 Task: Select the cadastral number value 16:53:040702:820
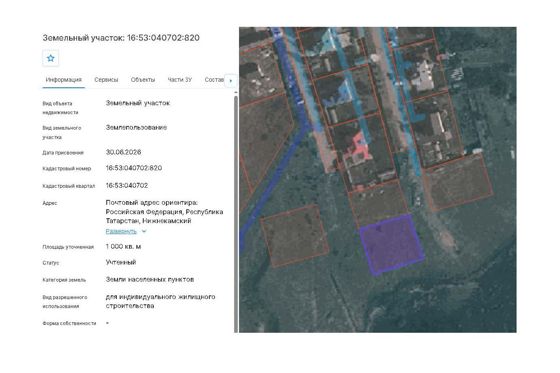pos(134,168)
